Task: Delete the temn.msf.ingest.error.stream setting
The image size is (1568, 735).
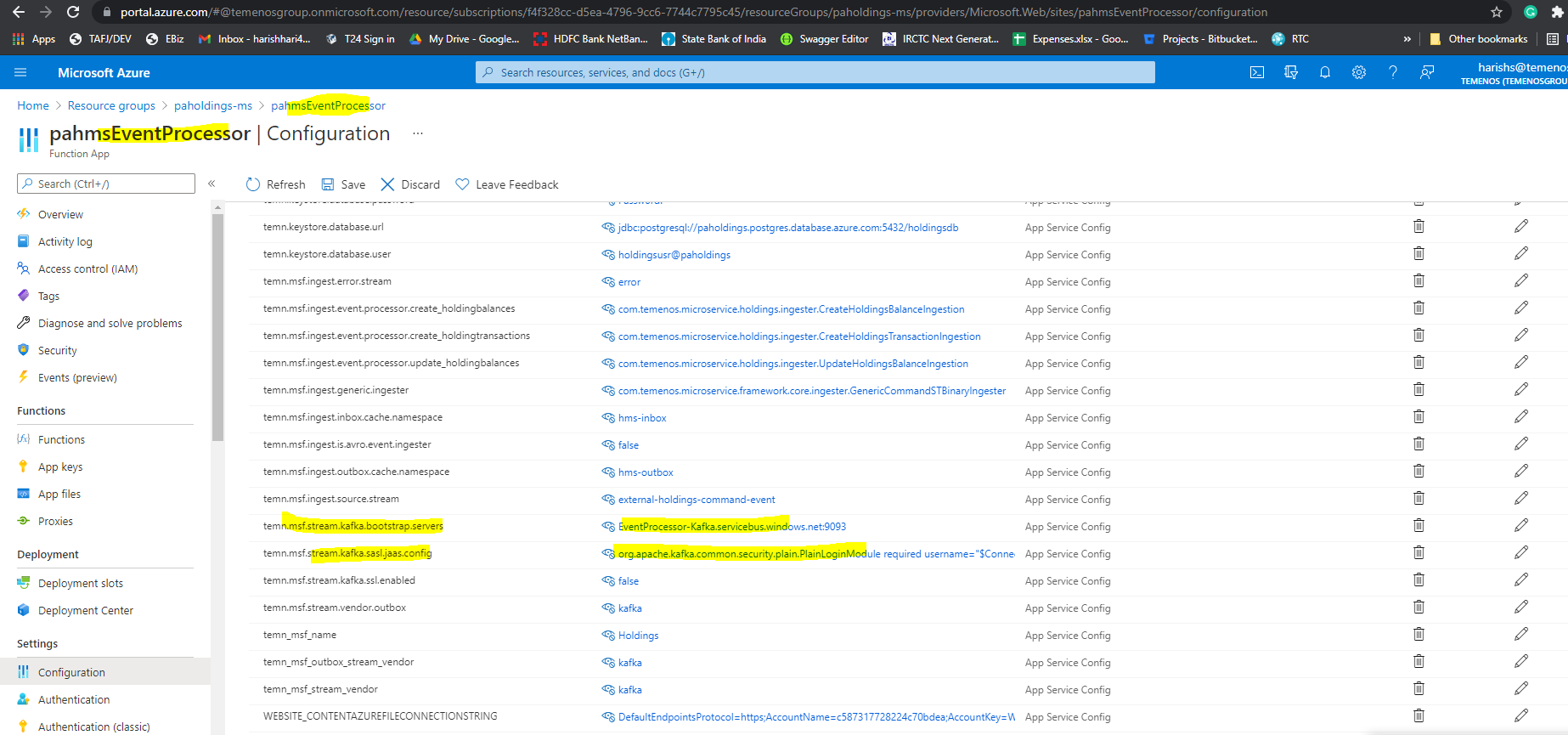Action: tap(1419, 281)
